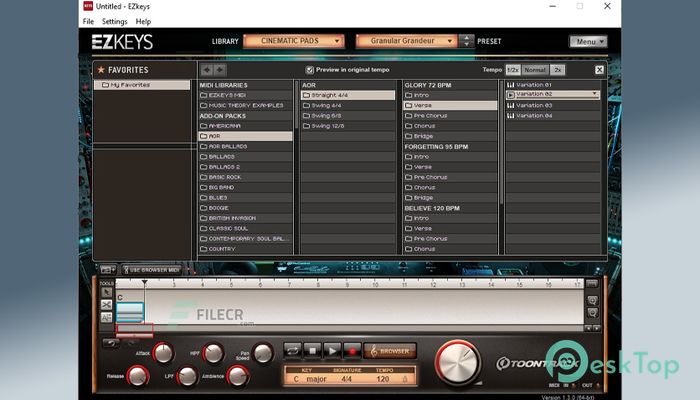The height and width of the screenshot is (400, 700).
Task: Click the key field C major
Action: (310, 379)
